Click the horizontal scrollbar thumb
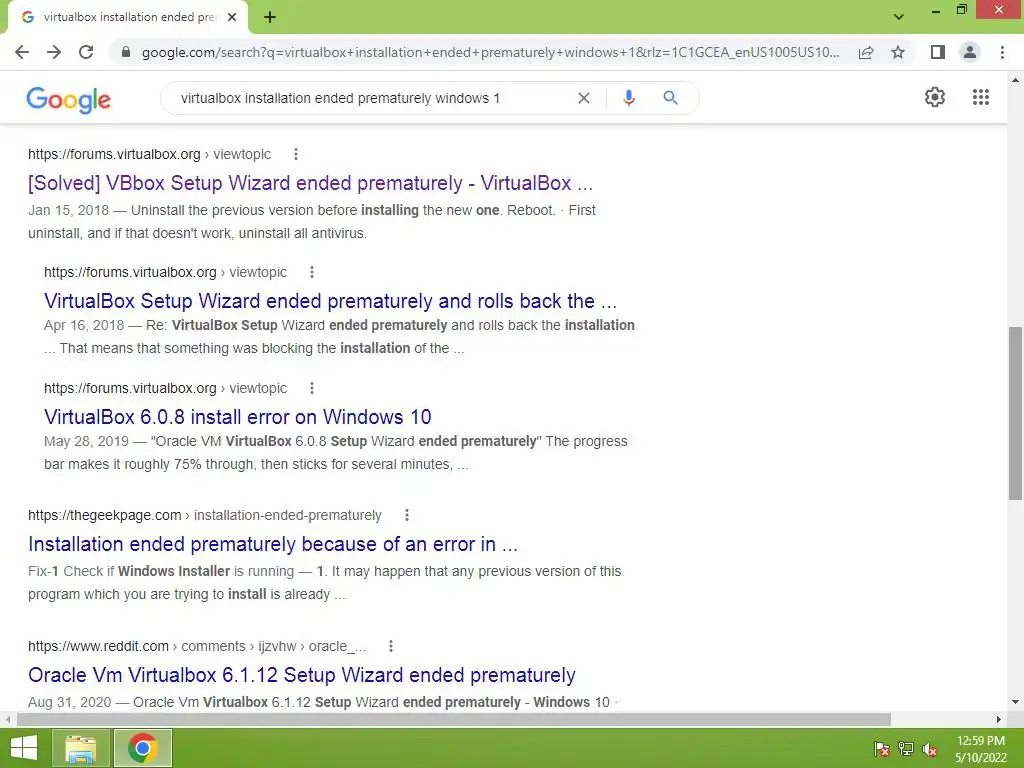The width and height of the screenshot is (1024, 768). coord(453,719)
